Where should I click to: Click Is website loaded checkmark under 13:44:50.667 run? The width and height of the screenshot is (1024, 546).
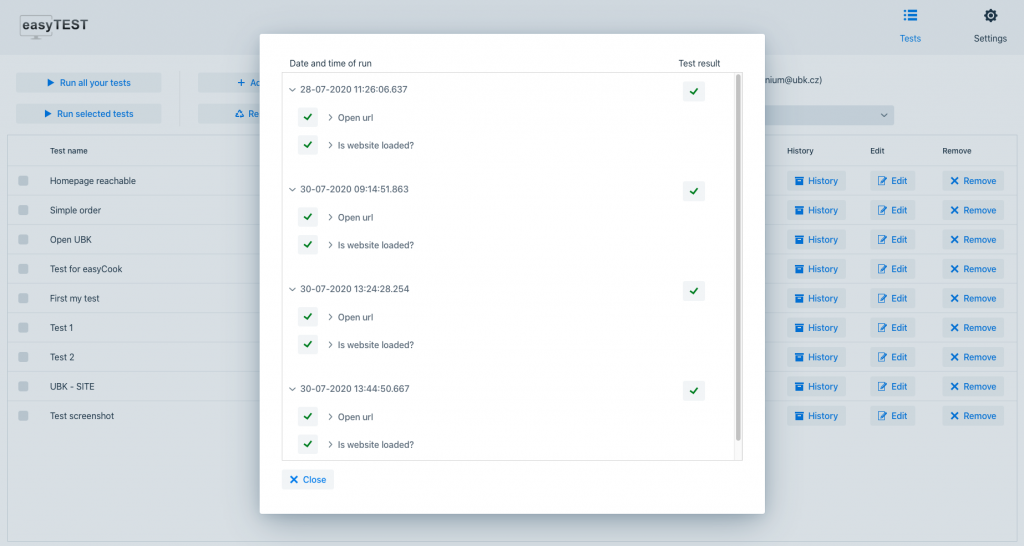tap(308, 444)
